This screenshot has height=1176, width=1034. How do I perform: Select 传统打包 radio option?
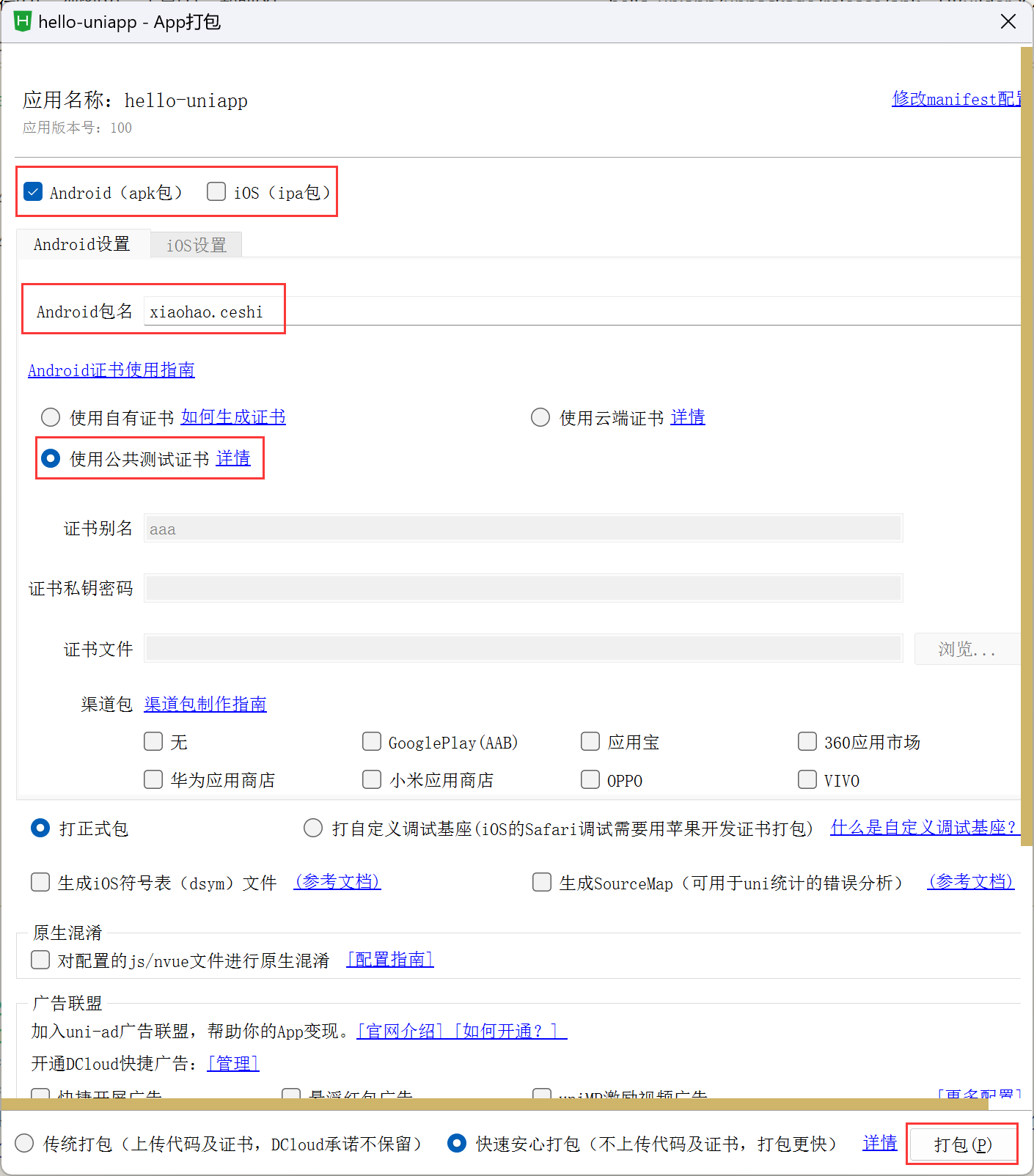click(x=25, y=1144)
